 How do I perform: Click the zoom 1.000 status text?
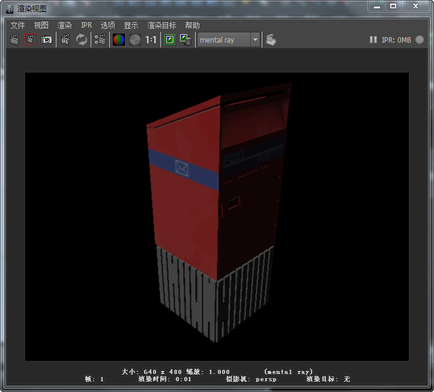(x=208, y=371)
